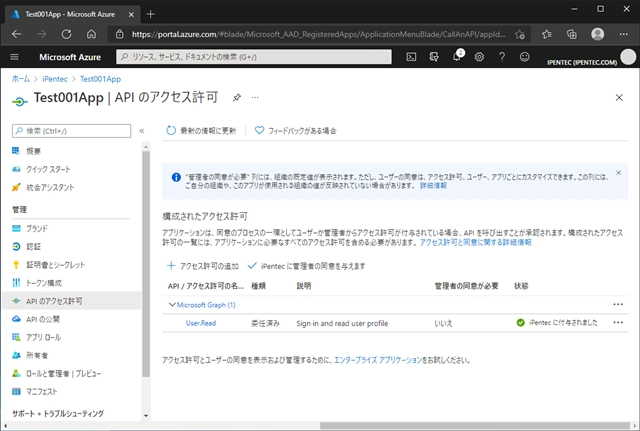Click the horizontal scrollbar at the bottom
The width and height of the screenshot is (640, 431).
[475, 426]
